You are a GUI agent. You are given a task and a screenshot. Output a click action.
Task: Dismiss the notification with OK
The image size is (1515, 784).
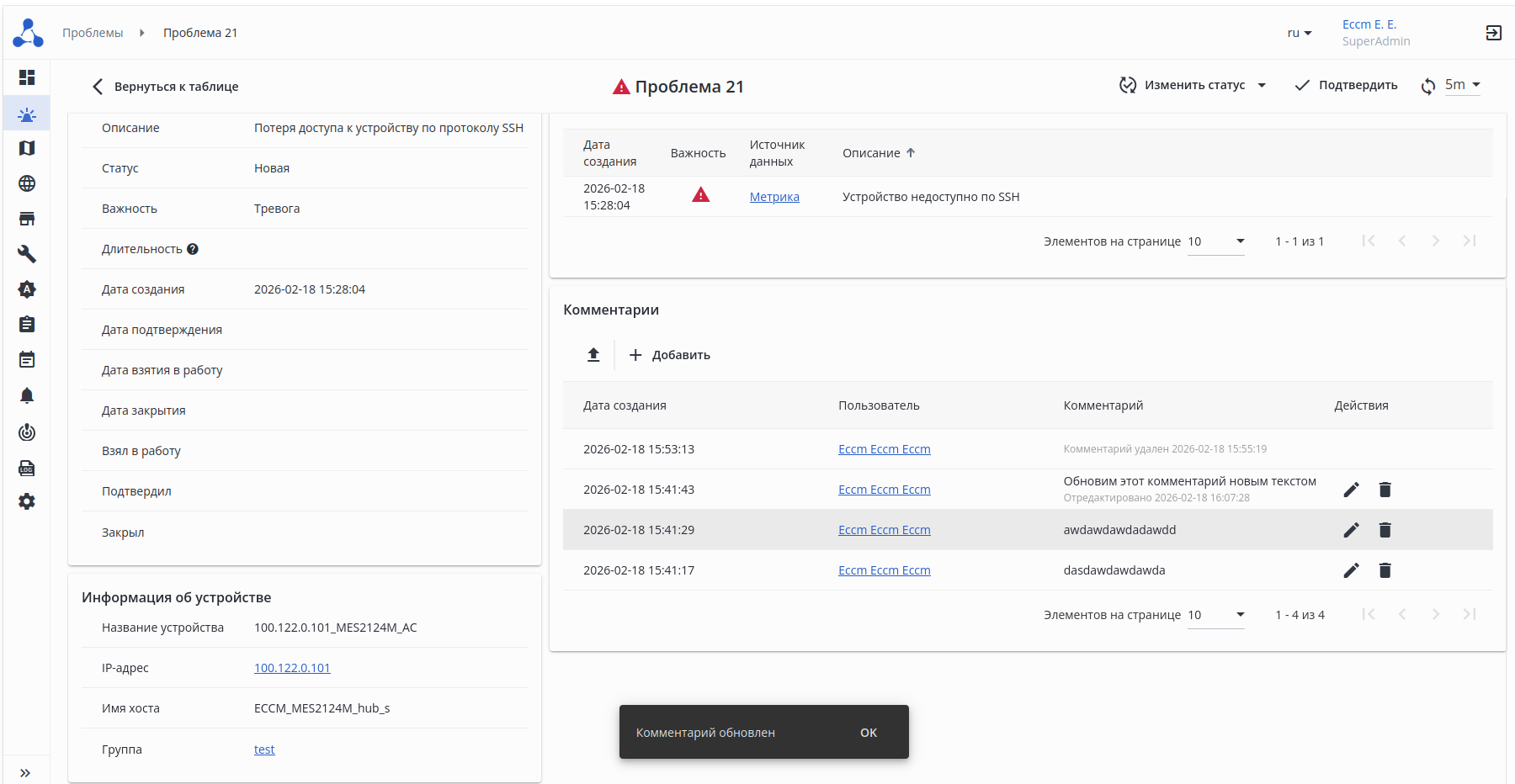tap(868, 733)
